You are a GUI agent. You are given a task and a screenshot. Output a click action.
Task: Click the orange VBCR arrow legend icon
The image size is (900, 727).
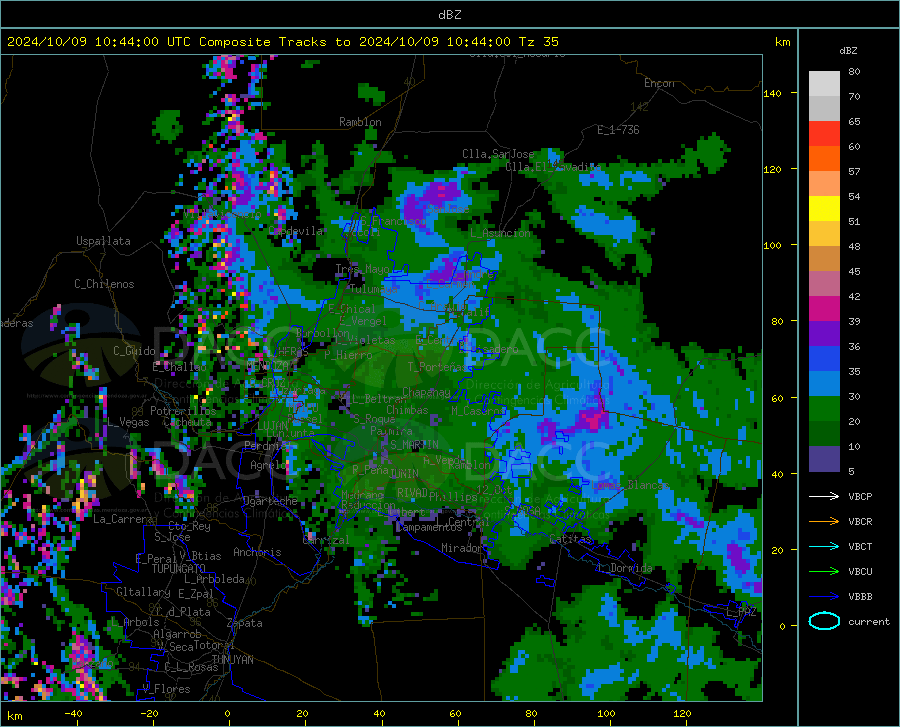pyautogui.click(x=824, y=521)
